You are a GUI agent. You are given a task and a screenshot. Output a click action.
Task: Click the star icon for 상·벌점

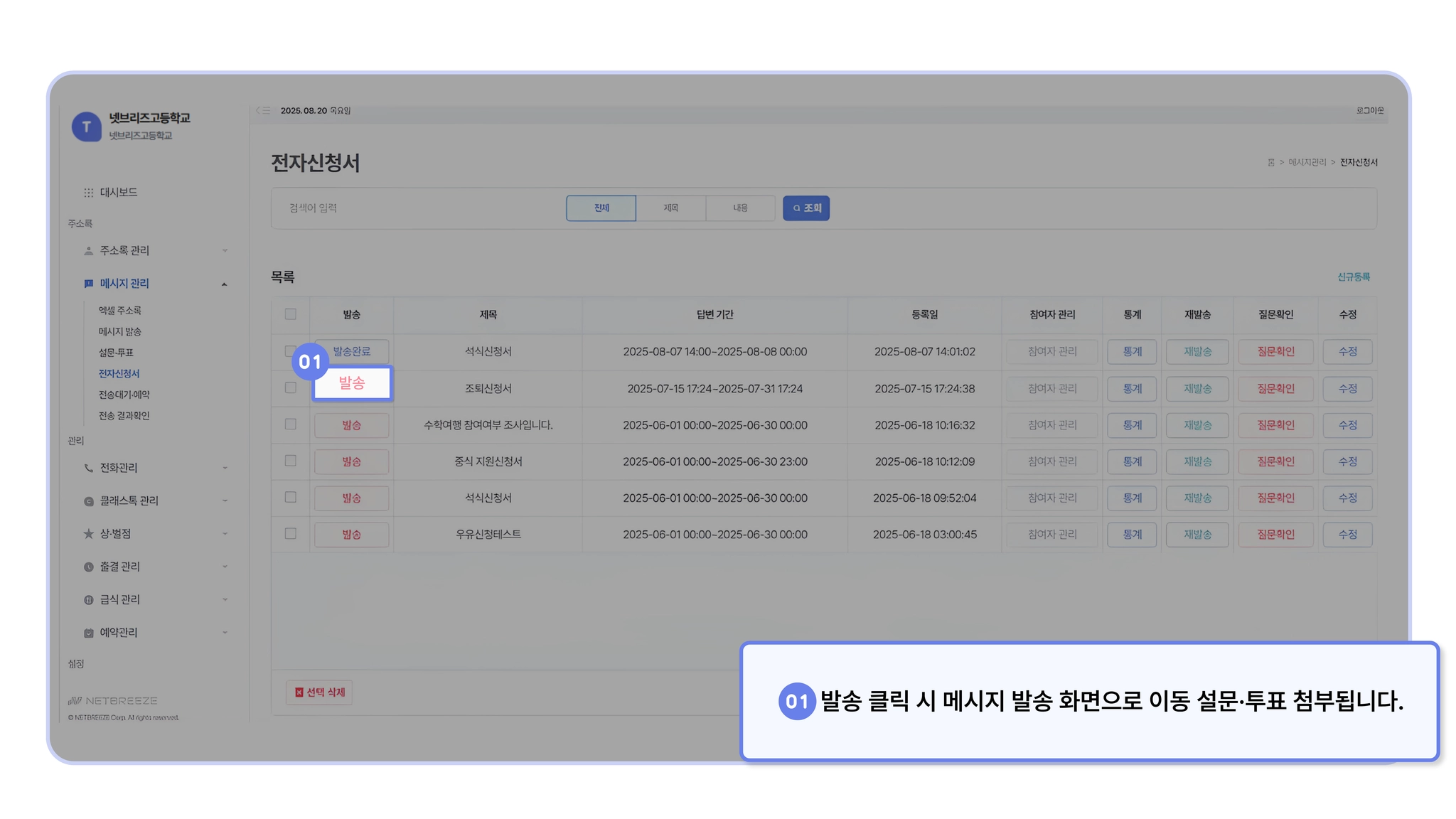pos(88,534)
